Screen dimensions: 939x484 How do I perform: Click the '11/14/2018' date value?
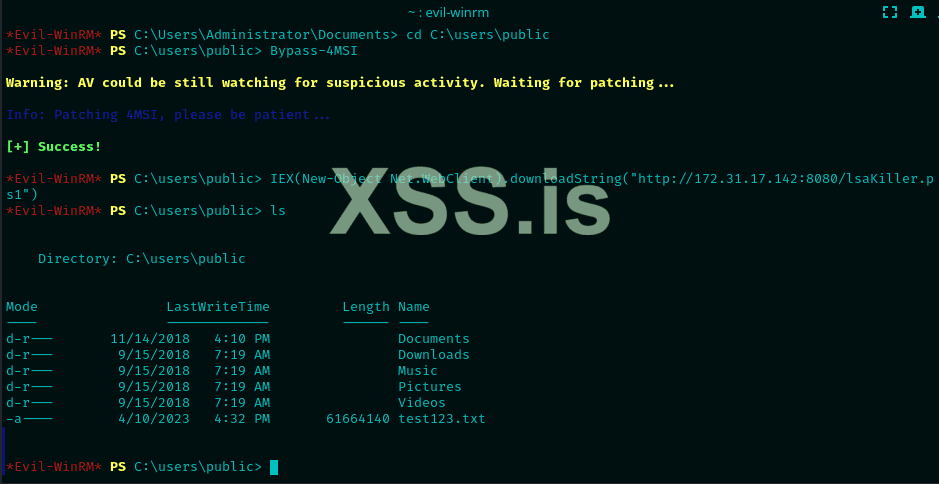150,338
